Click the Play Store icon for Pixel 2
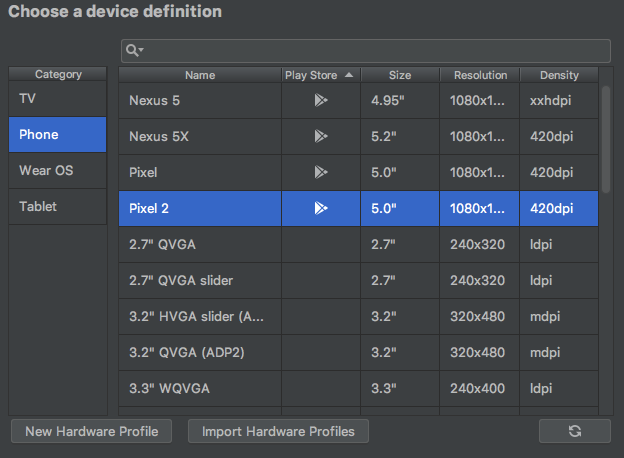 pyautogui.click(x=320, y=208)
